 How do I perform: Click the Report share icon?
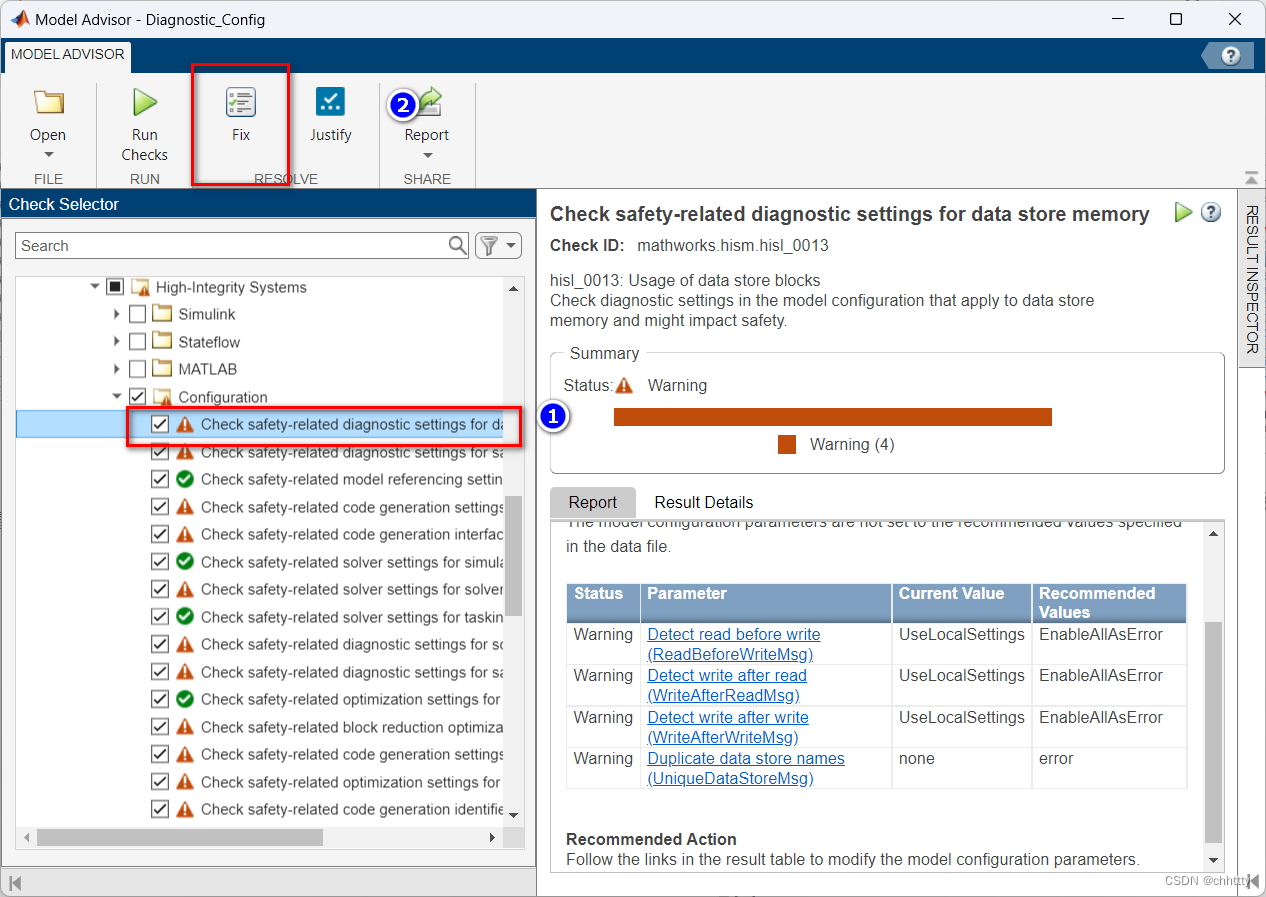[428, 102]
